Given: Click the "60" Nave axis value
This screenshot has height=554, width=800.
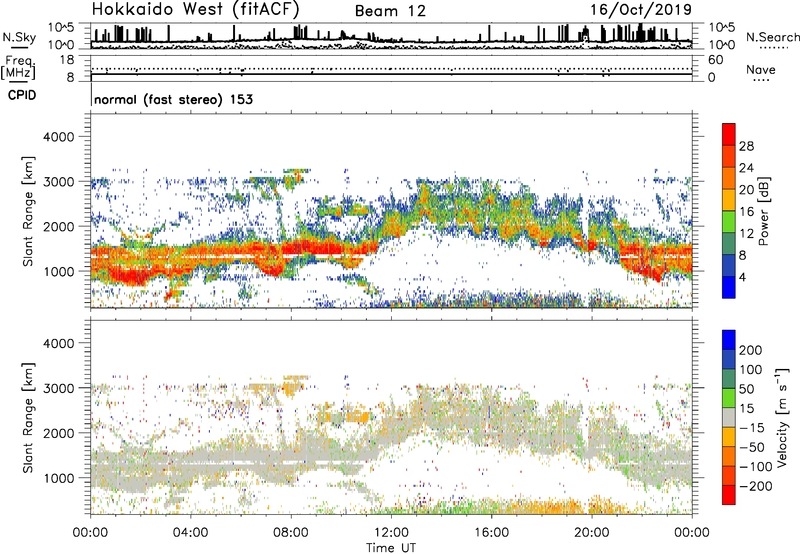Looking at the screenshot, I should point(715,60).
